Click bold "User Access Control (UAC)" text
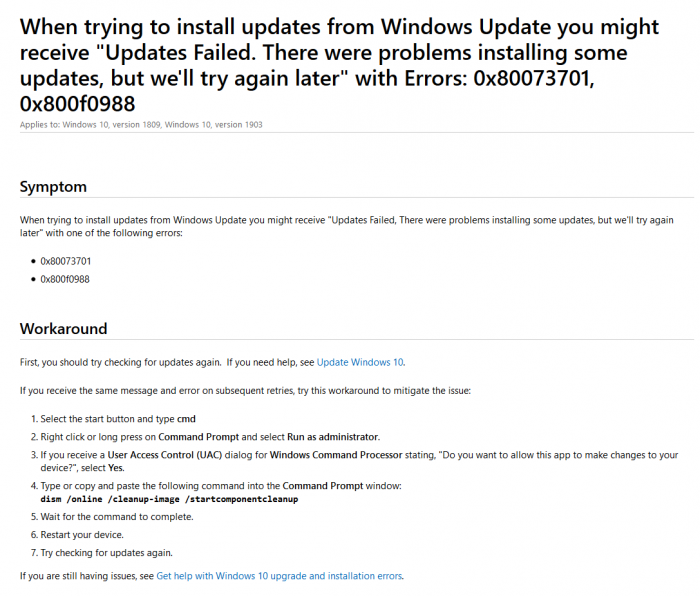 coord(163,455)
